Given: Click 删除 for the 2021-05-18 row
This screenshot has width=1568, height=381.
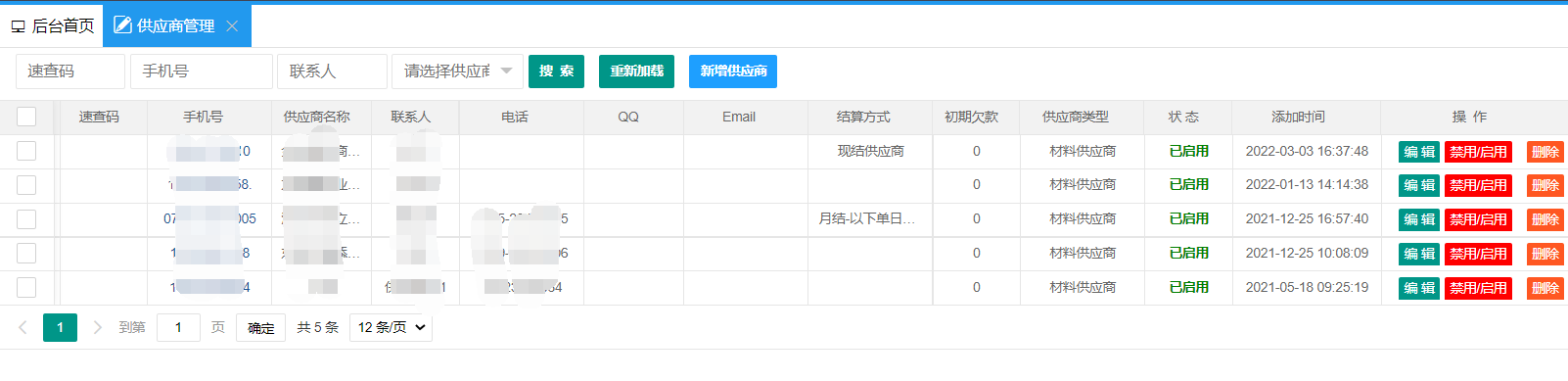Looking at the screenshot, I should point(1545,288).
